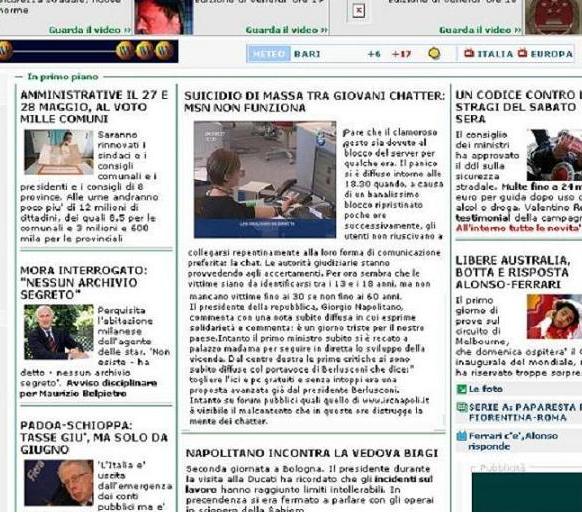Click the sunny weather icon for Bari
The height and width of the screenshot is (514, 582).
[x=434, y=53]
